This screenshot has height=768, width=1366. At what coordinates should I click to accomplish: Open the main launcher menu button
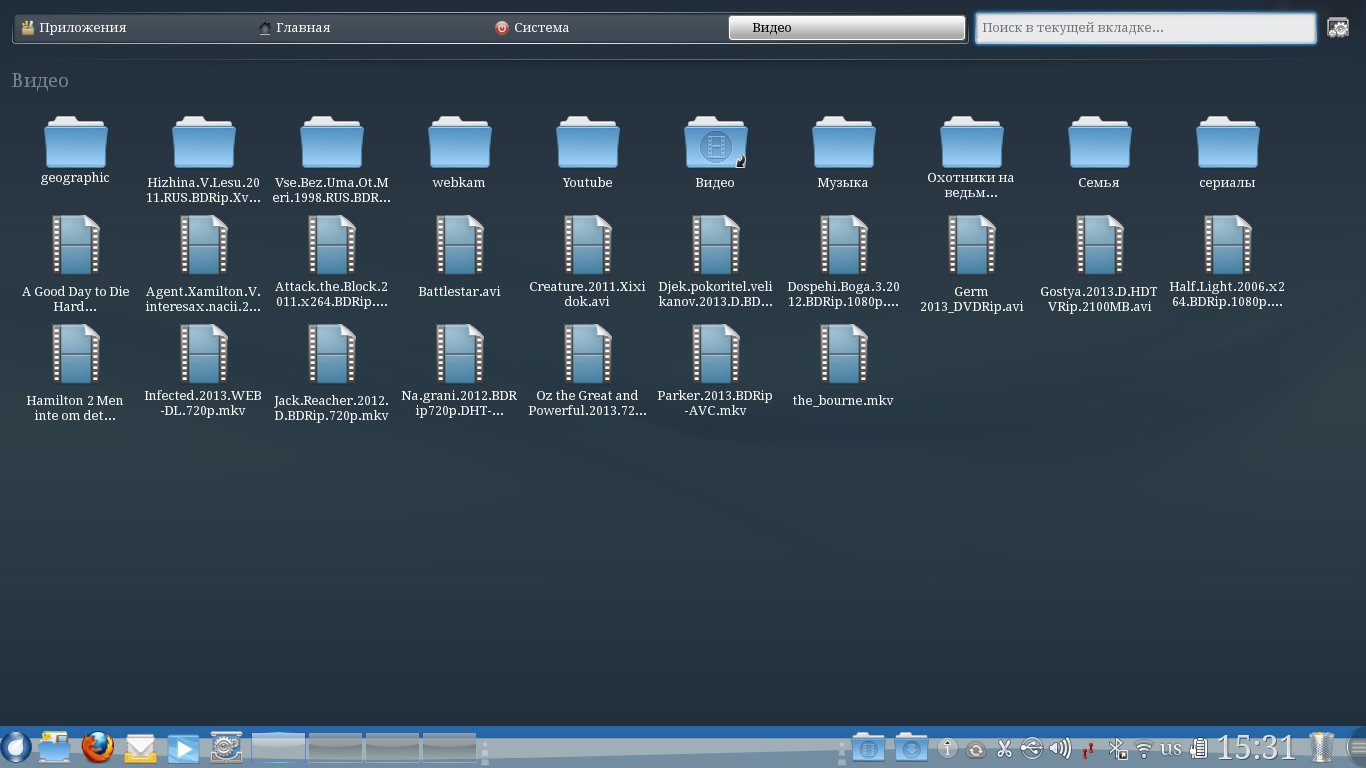click(x=16, y=747)
